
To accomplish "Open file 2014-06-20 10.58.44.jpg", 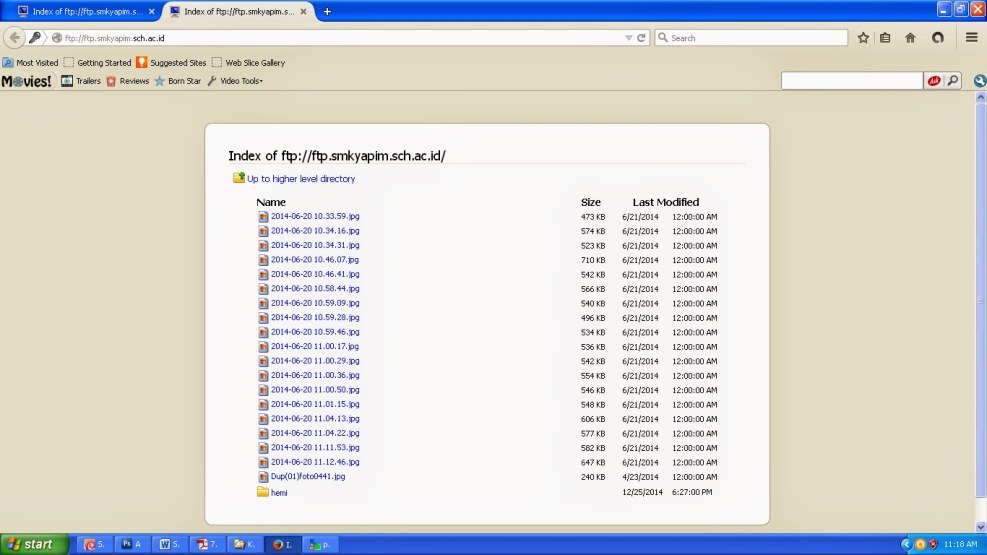I will [315, 288].
